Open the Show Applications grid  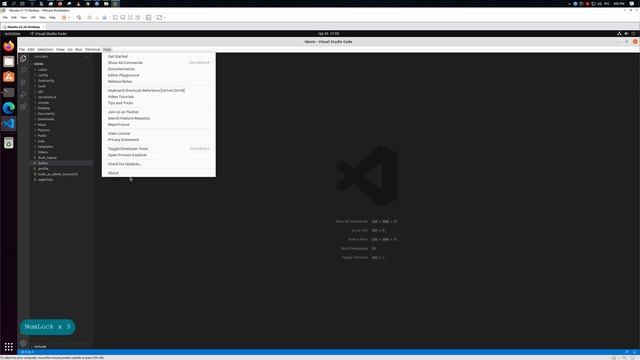coord(9,347)
